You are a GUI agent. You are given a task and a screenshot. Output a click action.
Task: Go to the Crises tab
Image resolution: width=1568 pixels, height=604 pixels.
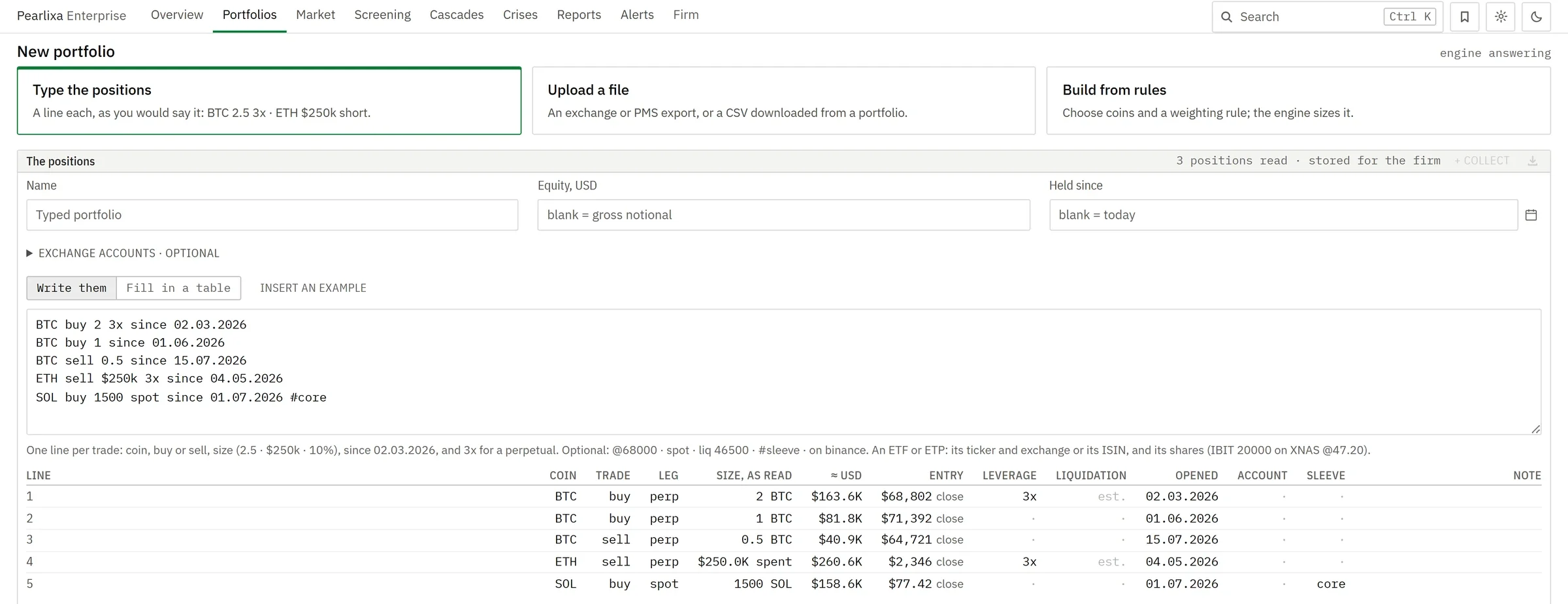tap(520, 15)
